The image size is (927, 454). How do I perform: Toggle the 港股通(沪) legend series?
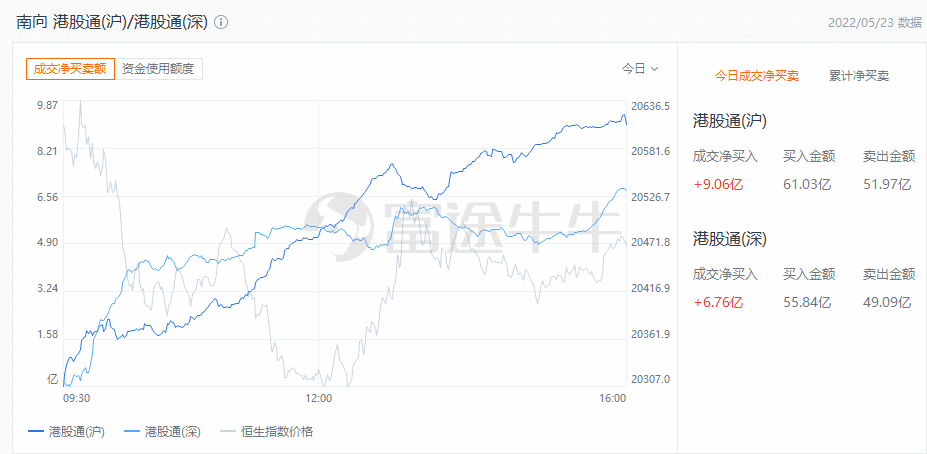[66, 432]
